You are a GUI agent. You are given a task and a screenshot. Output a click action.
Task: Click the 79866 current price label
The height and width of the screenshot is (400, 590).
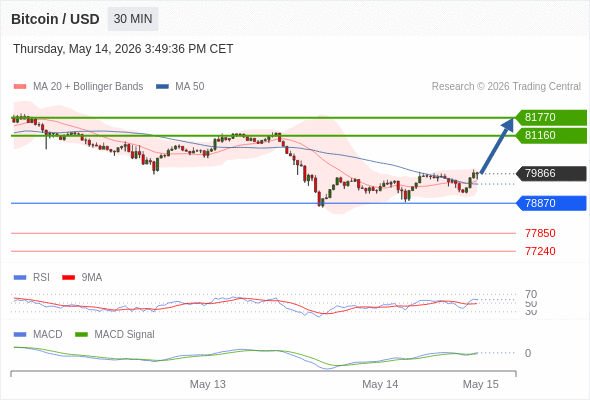[x=551, y=173]
